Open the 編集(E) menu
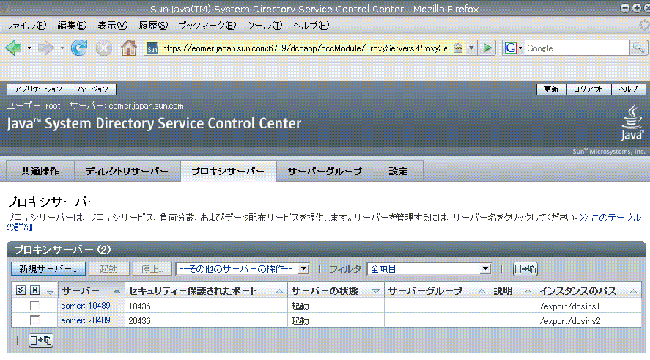650x360 pixels. coord(72,25)
